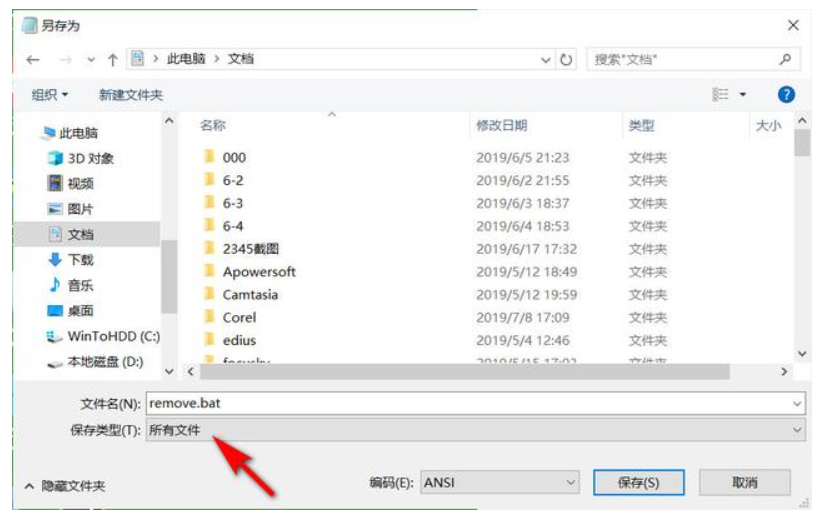Viewport: 814px width, 522px height.
Task: Click 新建文件夹 button
Action: [131, 95]
